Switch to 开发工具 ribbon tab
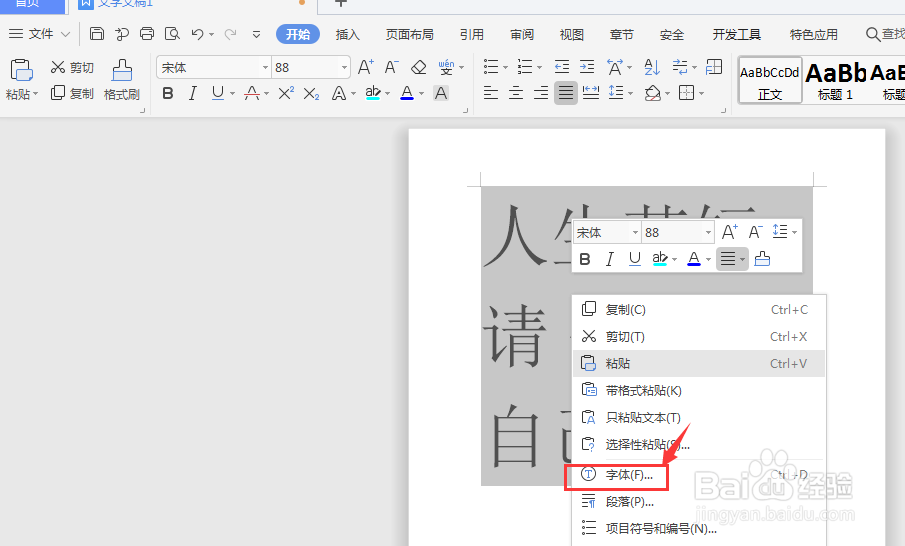 736,35
